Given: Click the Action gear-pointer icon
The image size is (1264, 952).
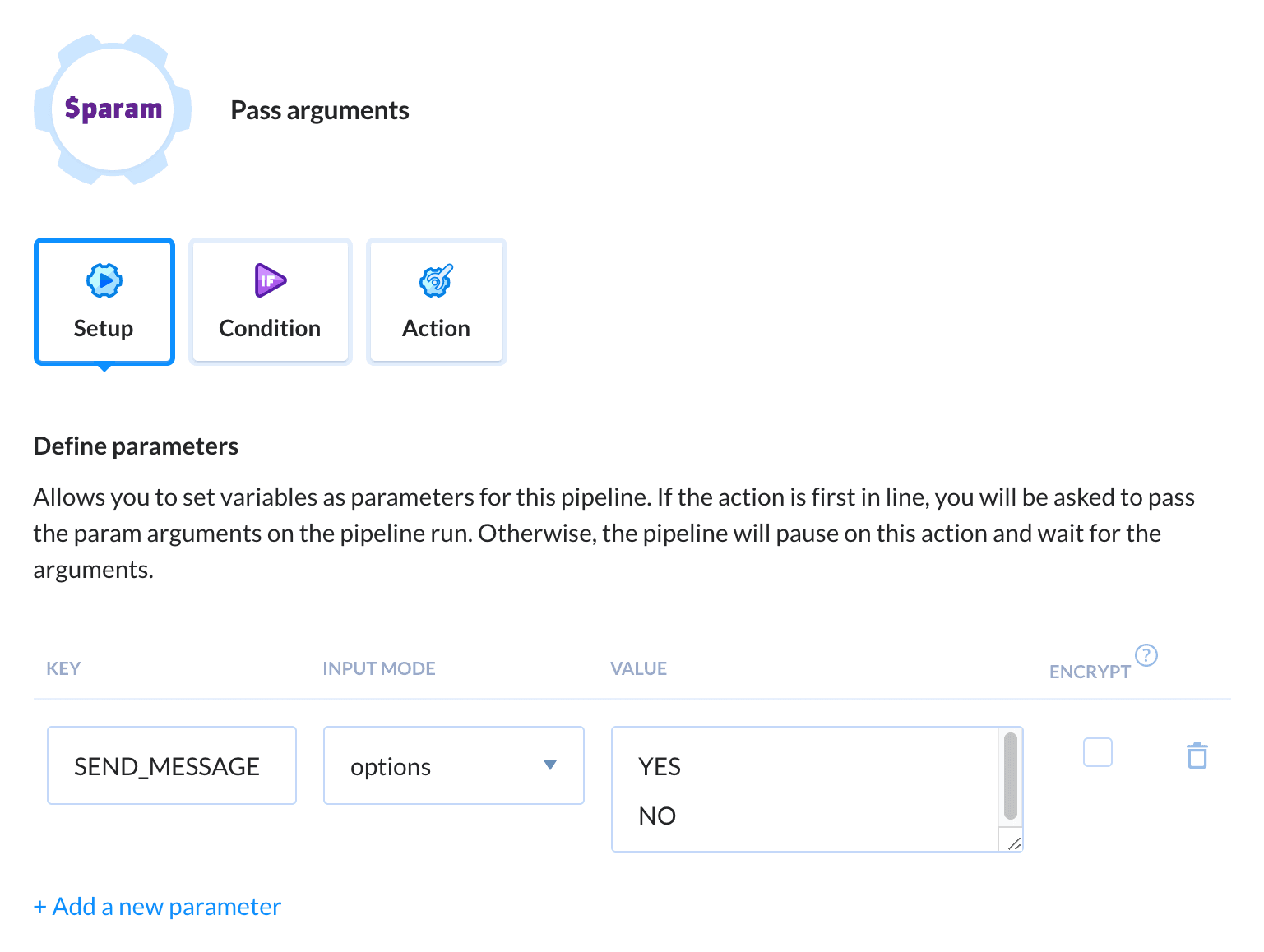Looking at the screenshot, I should pos(436,281).
